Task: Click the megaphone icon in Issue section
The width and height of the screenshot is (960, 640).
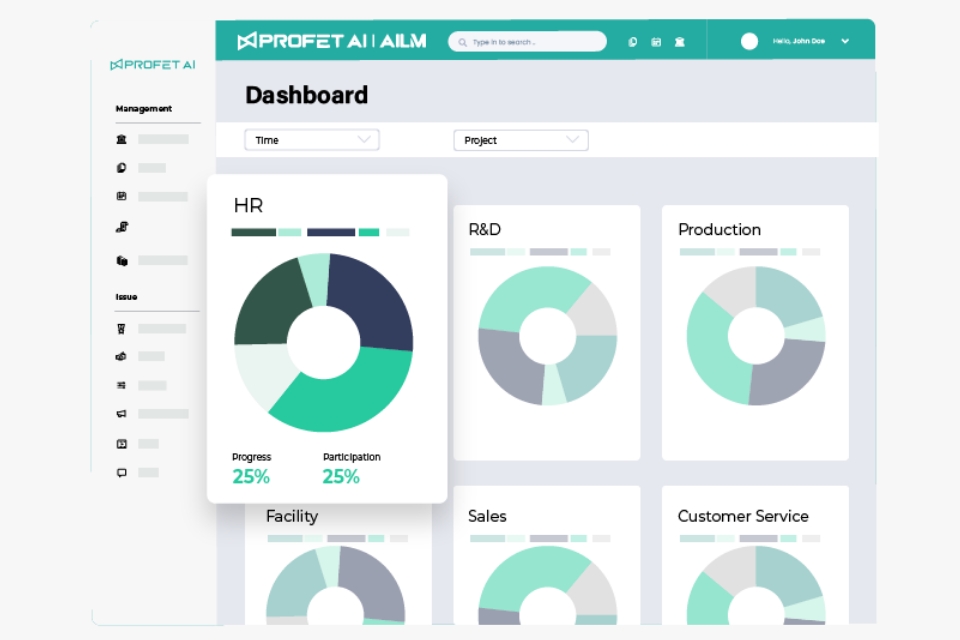Action: click(x=121, y=414)
